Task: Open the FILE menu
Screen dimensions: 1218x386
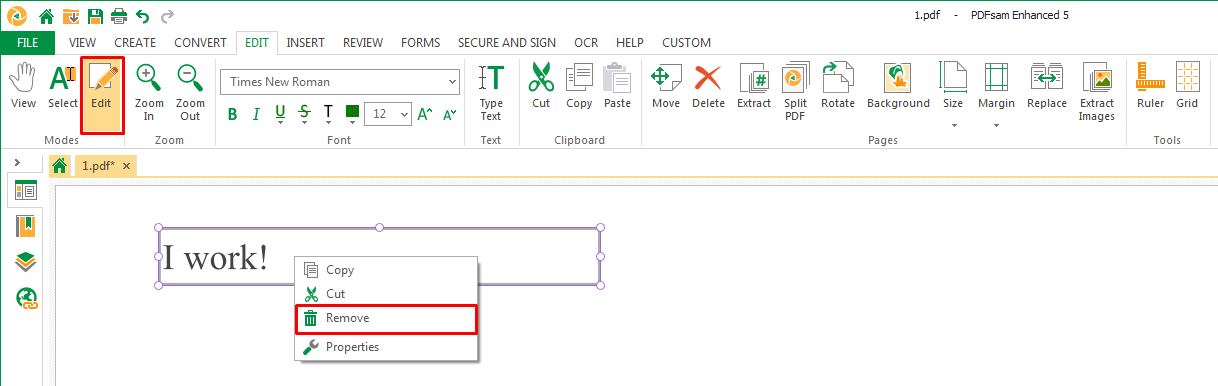Action: tap(28, 43)
